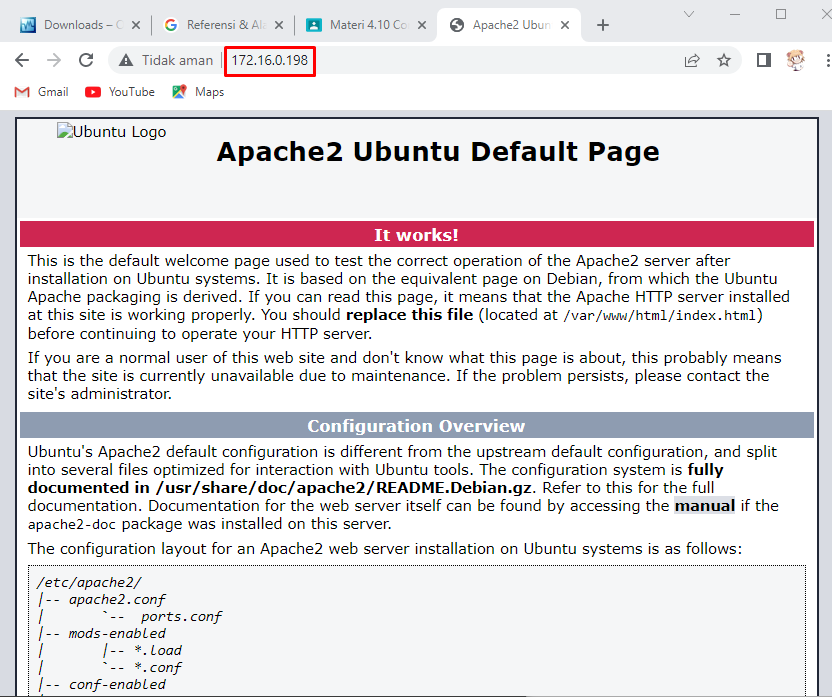832x697 pixels.
Task: Go back to the previous page
Action: tap(22, 60)
